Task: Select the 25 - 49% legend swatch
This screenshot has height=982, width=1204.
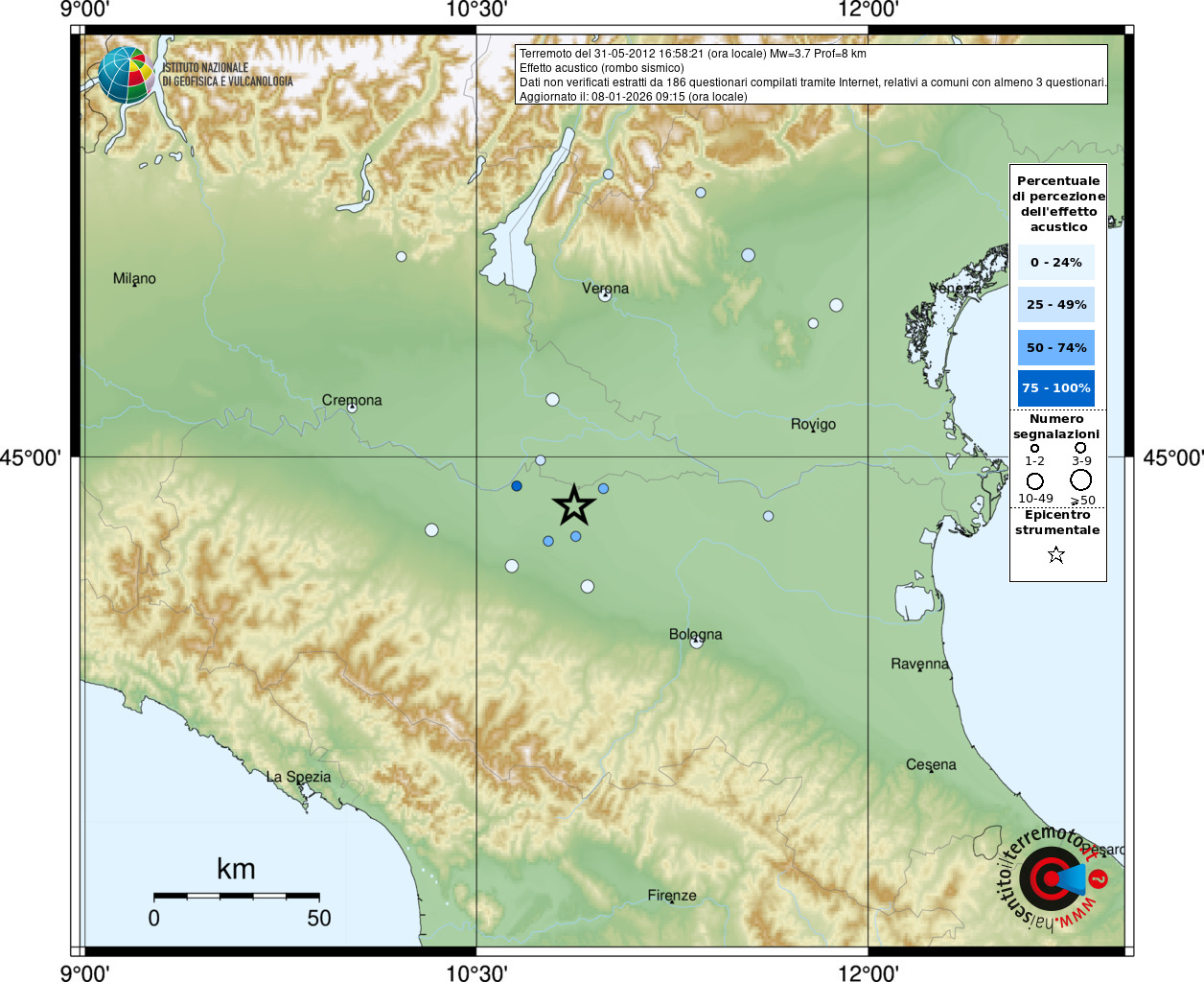Action: point(1055,304)
